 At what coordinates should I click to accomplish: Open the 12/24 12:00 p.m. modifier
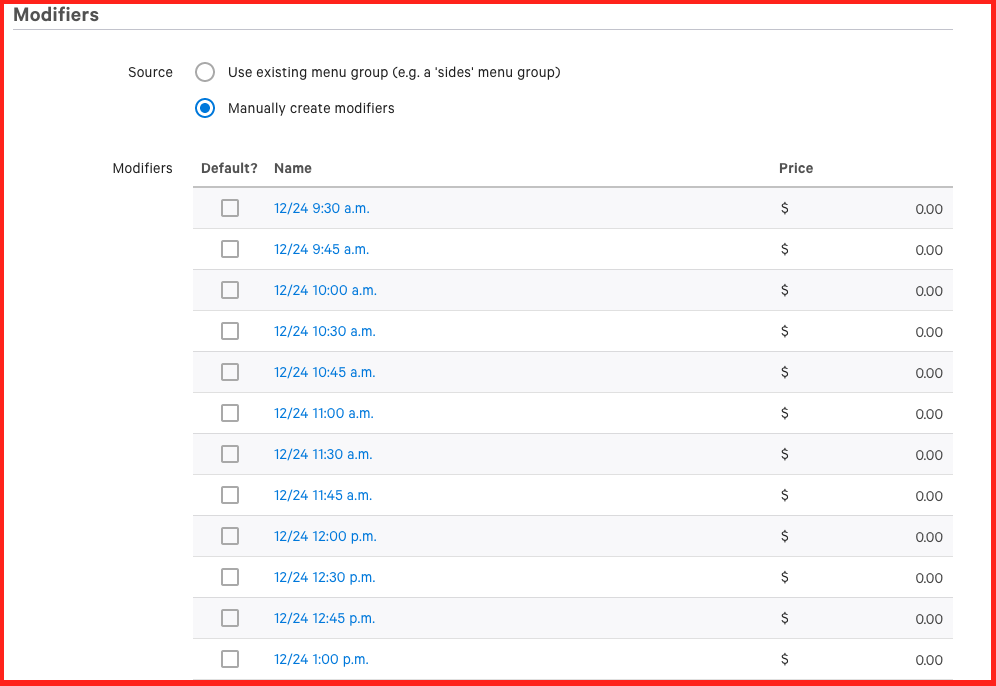(x=325, y=536)
